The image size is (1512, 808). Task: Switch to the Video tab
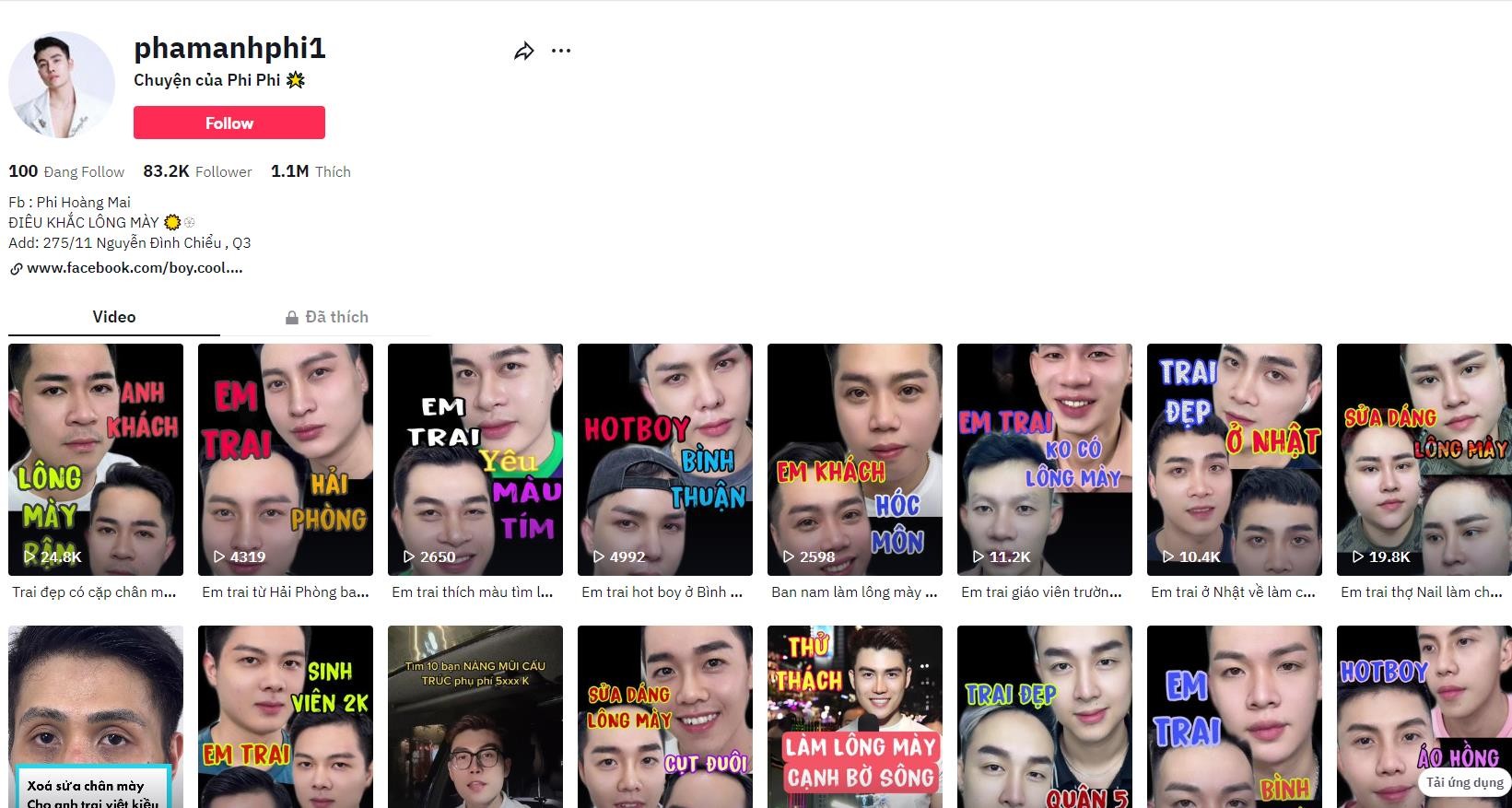[x=114, y=317]
